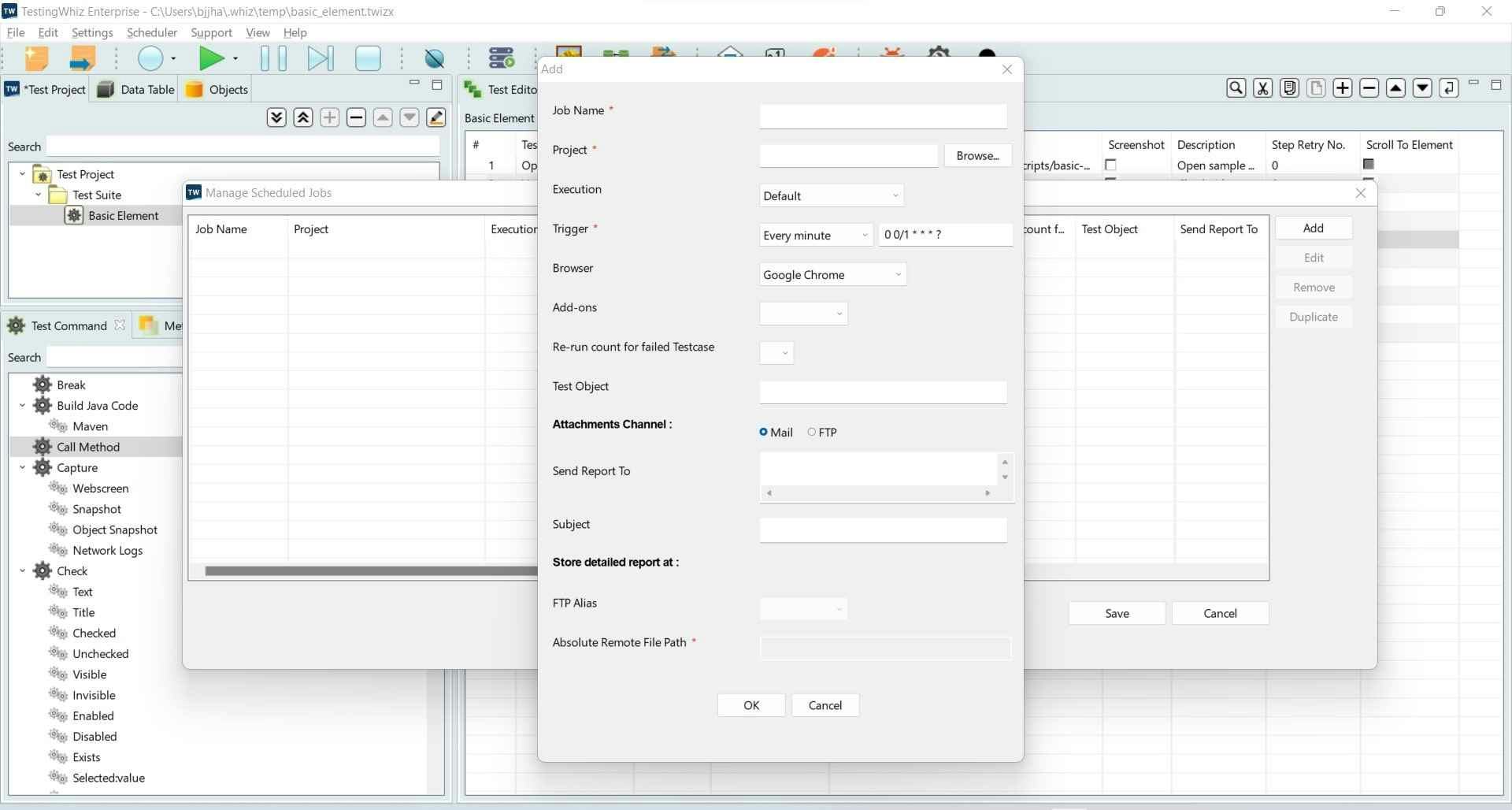Collapse the Build Java Code node

click(x=22, y=406)
